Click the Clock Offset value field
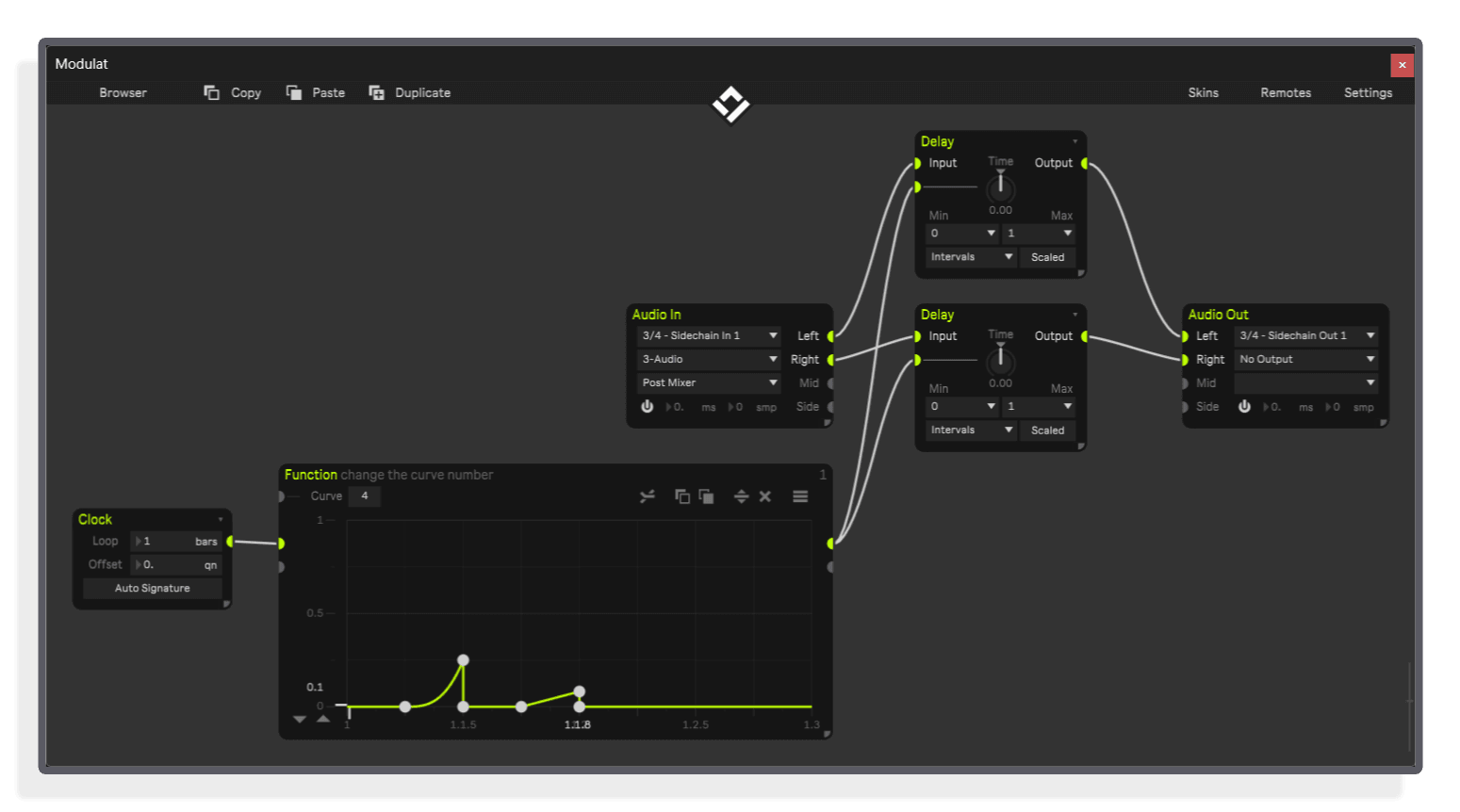The height and width of the screenshot is (812, 1460). [x=176, y=565]
